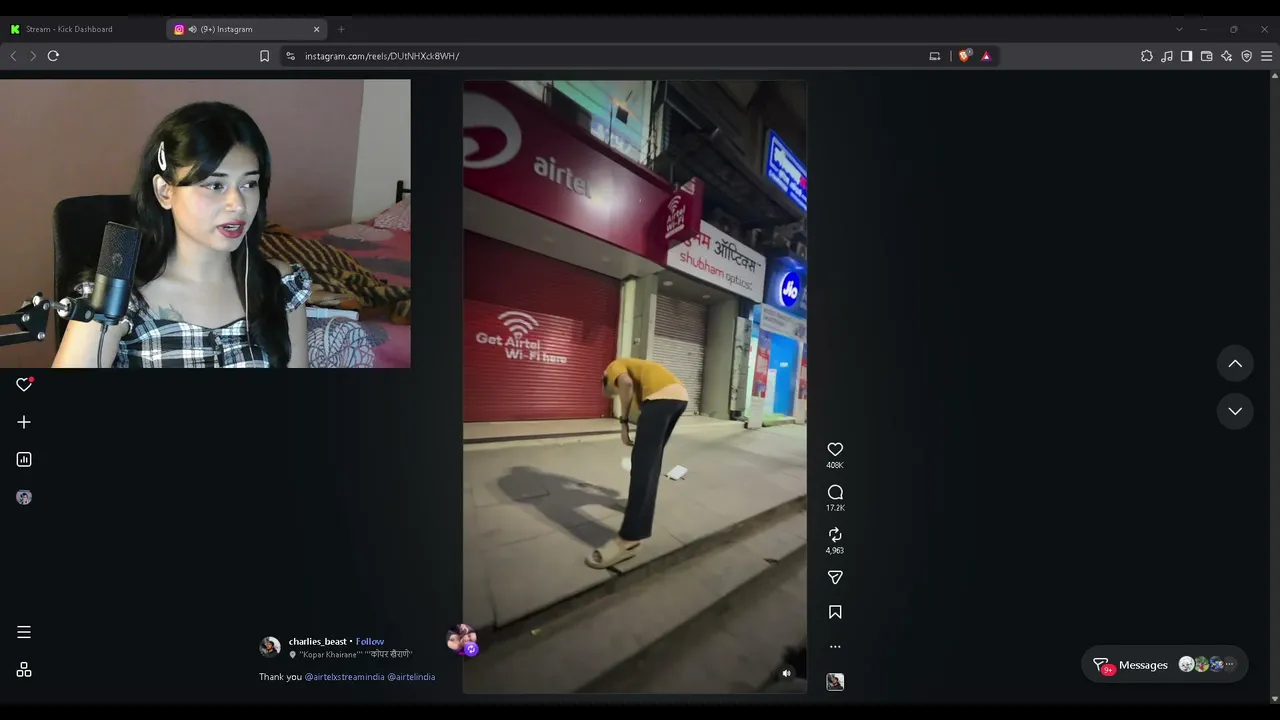Open the reel's comments bubble icon

click(835, 492)
